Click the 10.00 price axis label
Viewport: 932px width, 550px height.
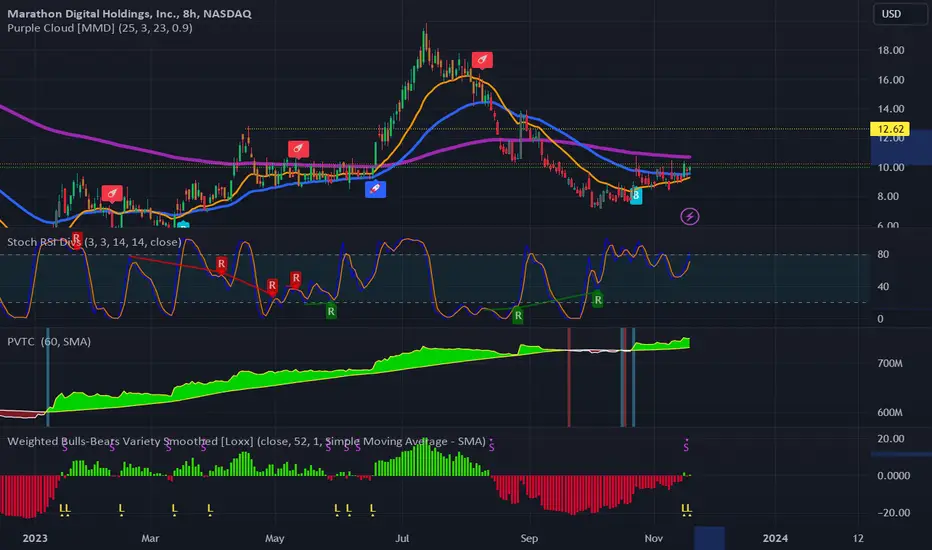[890, 168]
